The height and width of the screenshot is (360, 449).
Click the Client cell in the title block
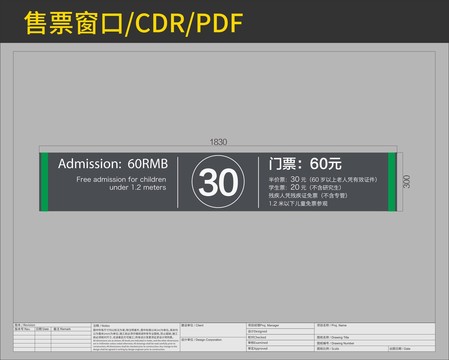(x=213, y=330)
